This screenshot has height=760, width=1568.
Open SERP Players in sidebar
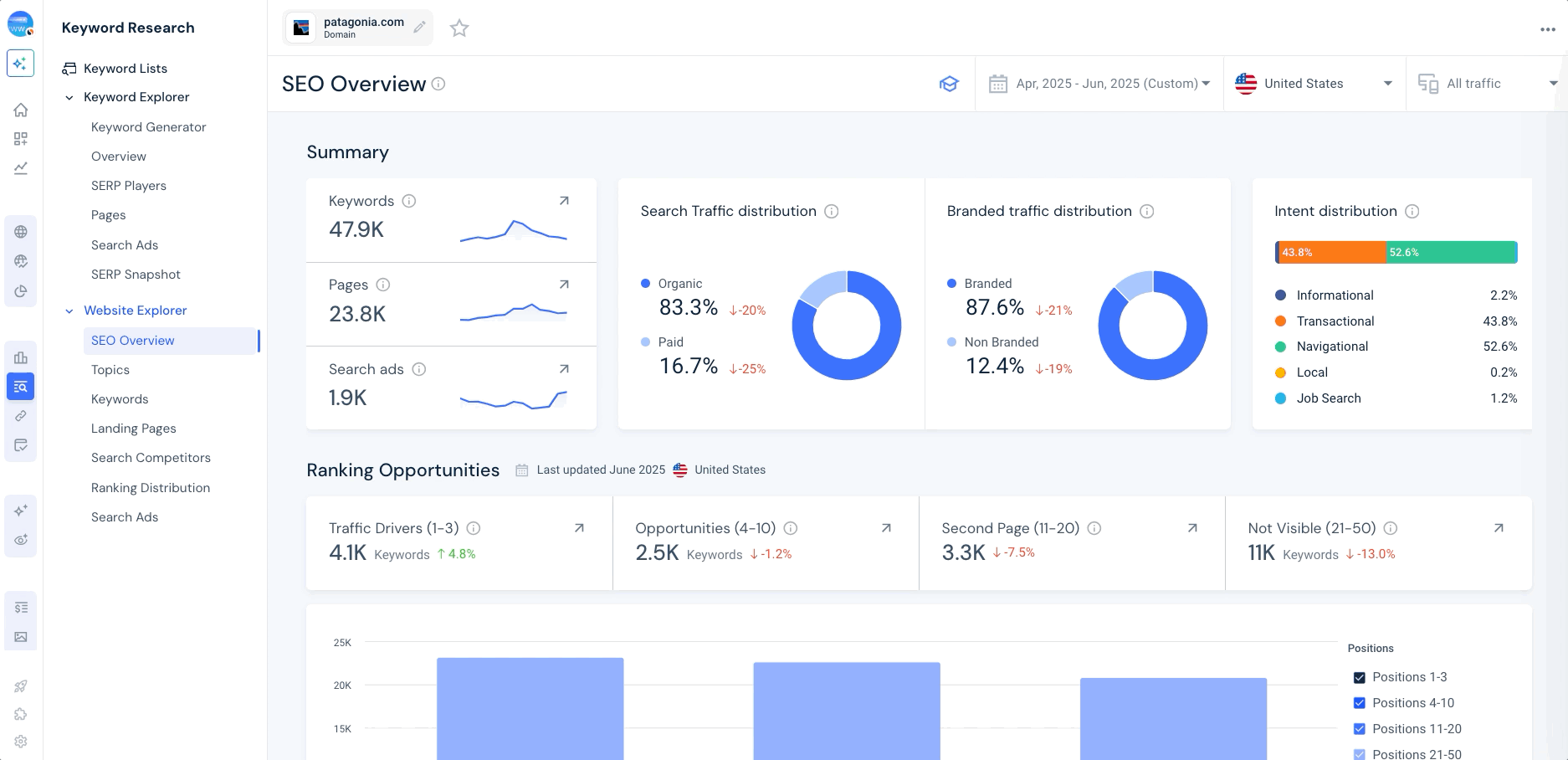click(x=129, y=186)
